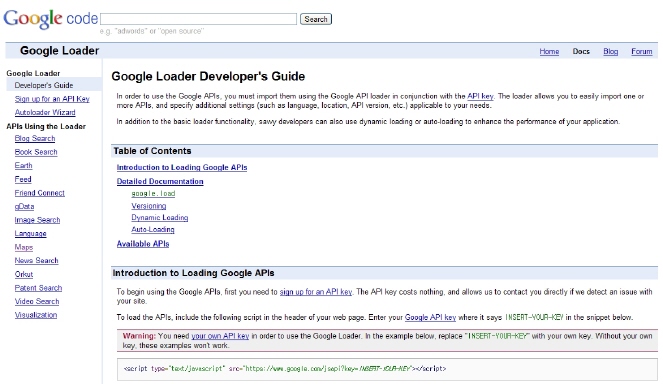This screenshot has width=663, height=384.
Task: Click the Google Loader sidebar heading
Action: pyautogui.click(x=33, y=73)
